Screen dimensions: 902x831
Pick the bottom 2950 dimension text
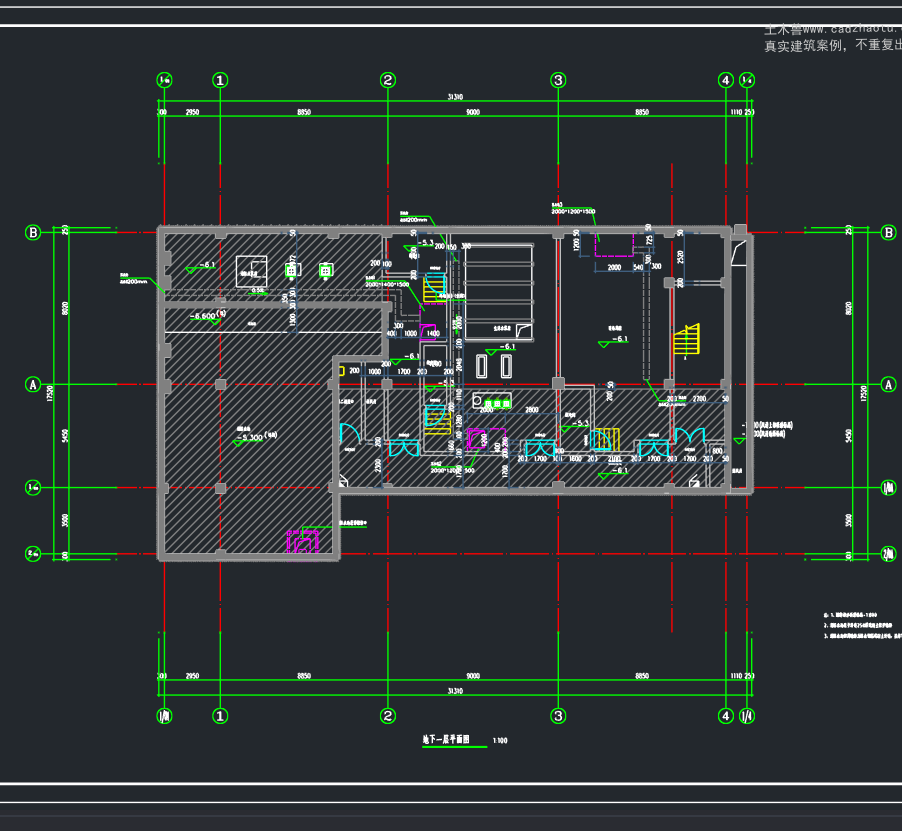coord(192,676)
